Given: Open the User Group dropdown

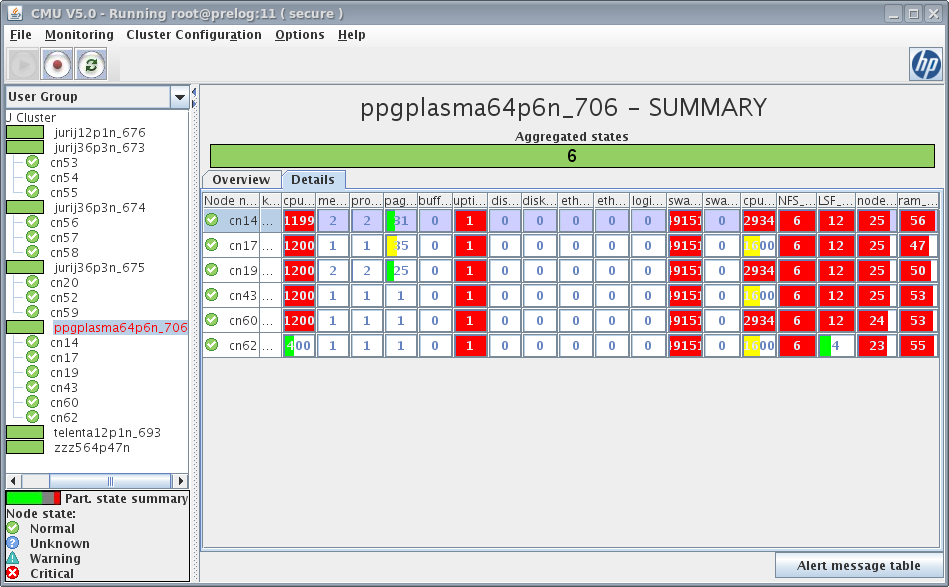Looking at the screenshot, I should (x=180, y=97).
